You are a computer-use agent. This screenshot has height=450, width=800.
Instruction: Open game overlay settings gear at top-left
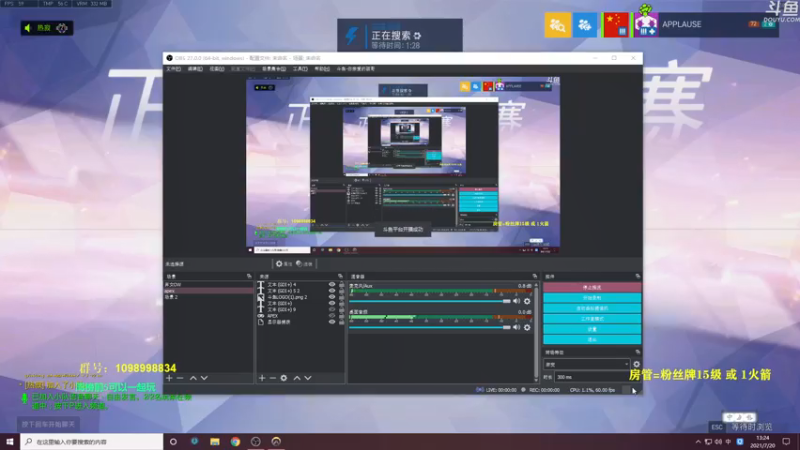62,28
